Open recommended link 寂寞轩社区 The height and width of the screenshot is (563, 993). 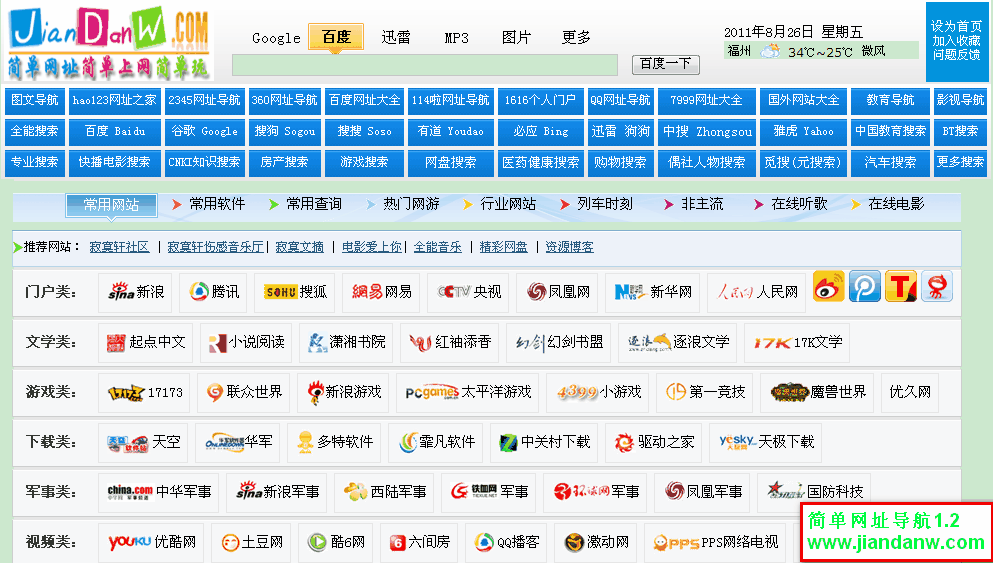click(x=120, y=248)
